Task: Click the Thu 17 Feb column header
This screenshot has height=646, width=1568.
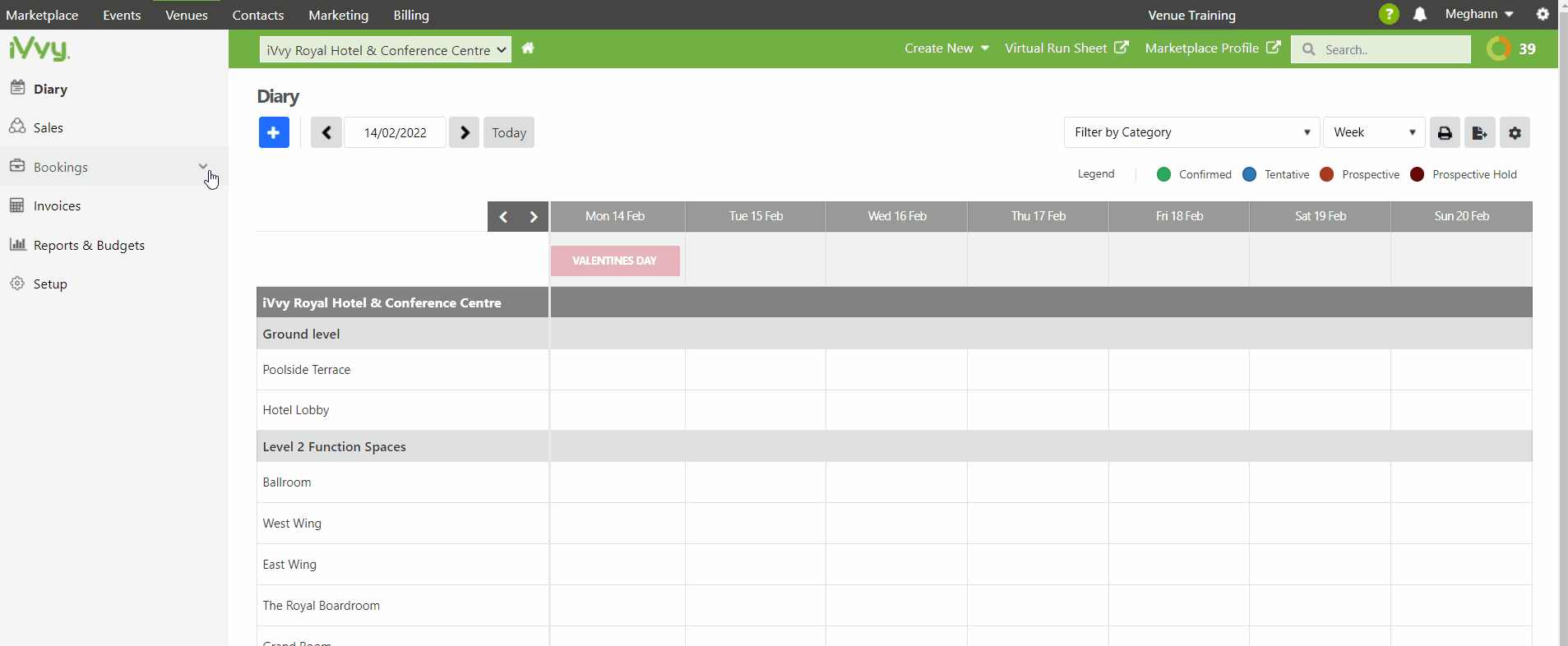Action: click(1038, 216)
